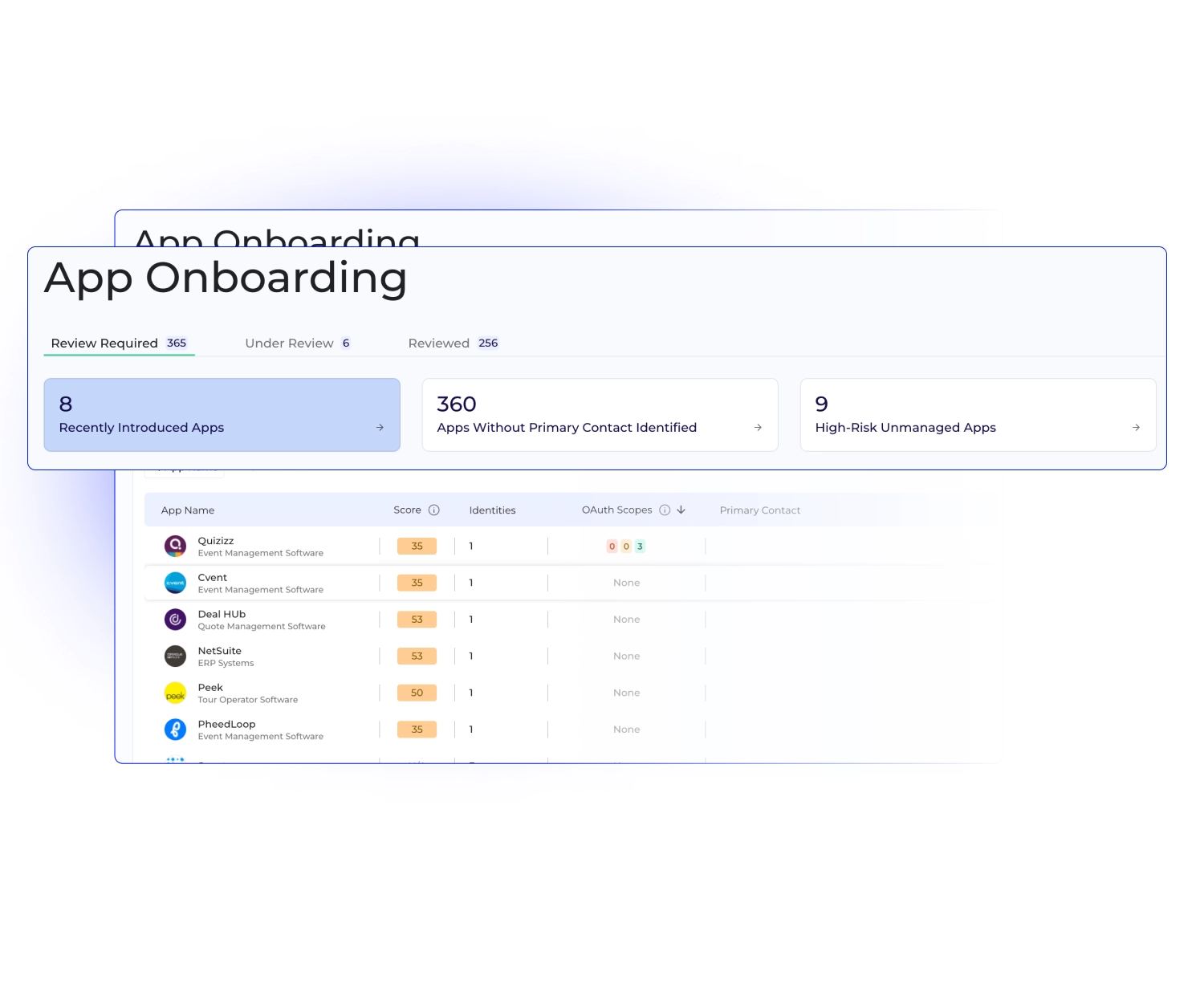Click the Peek app icon
The image size is (1200, 1008).
[x=175, y=693]
